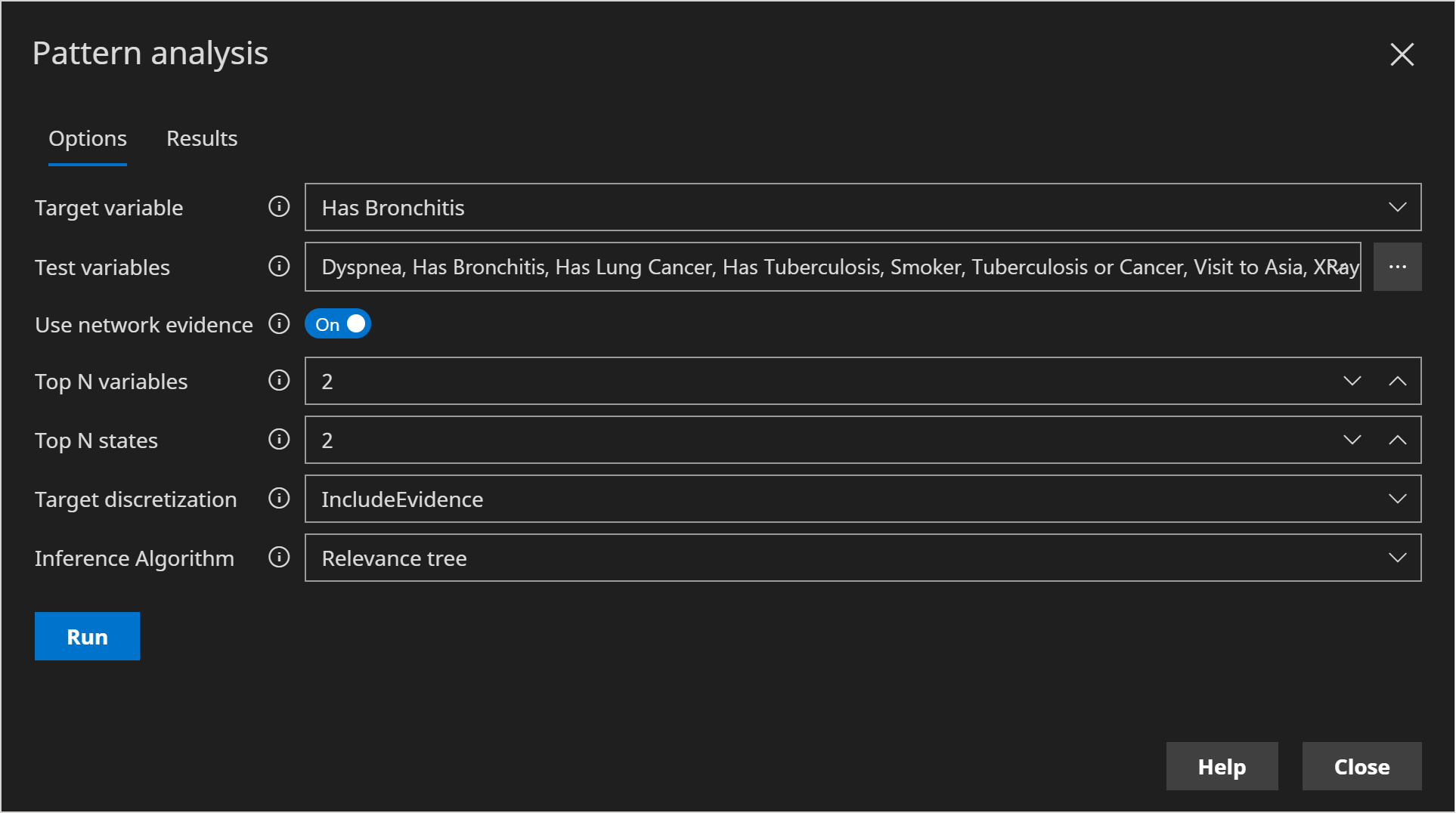Screen dimensions: 1456x813
Task: Click the Help button
Action: pyautogui.click(x=1222, y=766)
